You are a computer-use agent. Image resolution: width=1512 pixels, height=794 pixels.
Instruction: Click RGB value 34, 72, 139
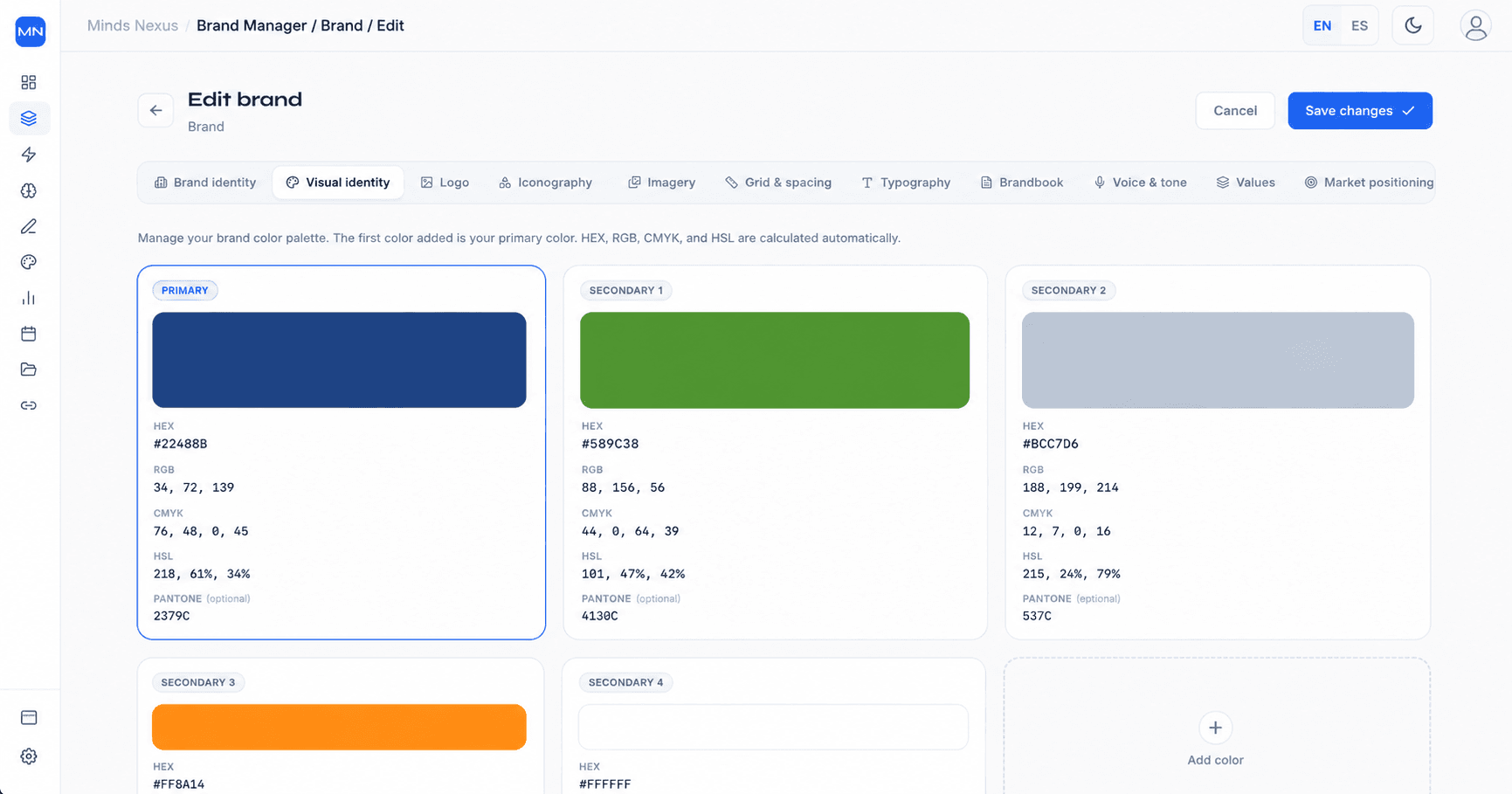(x=194, y=487)
